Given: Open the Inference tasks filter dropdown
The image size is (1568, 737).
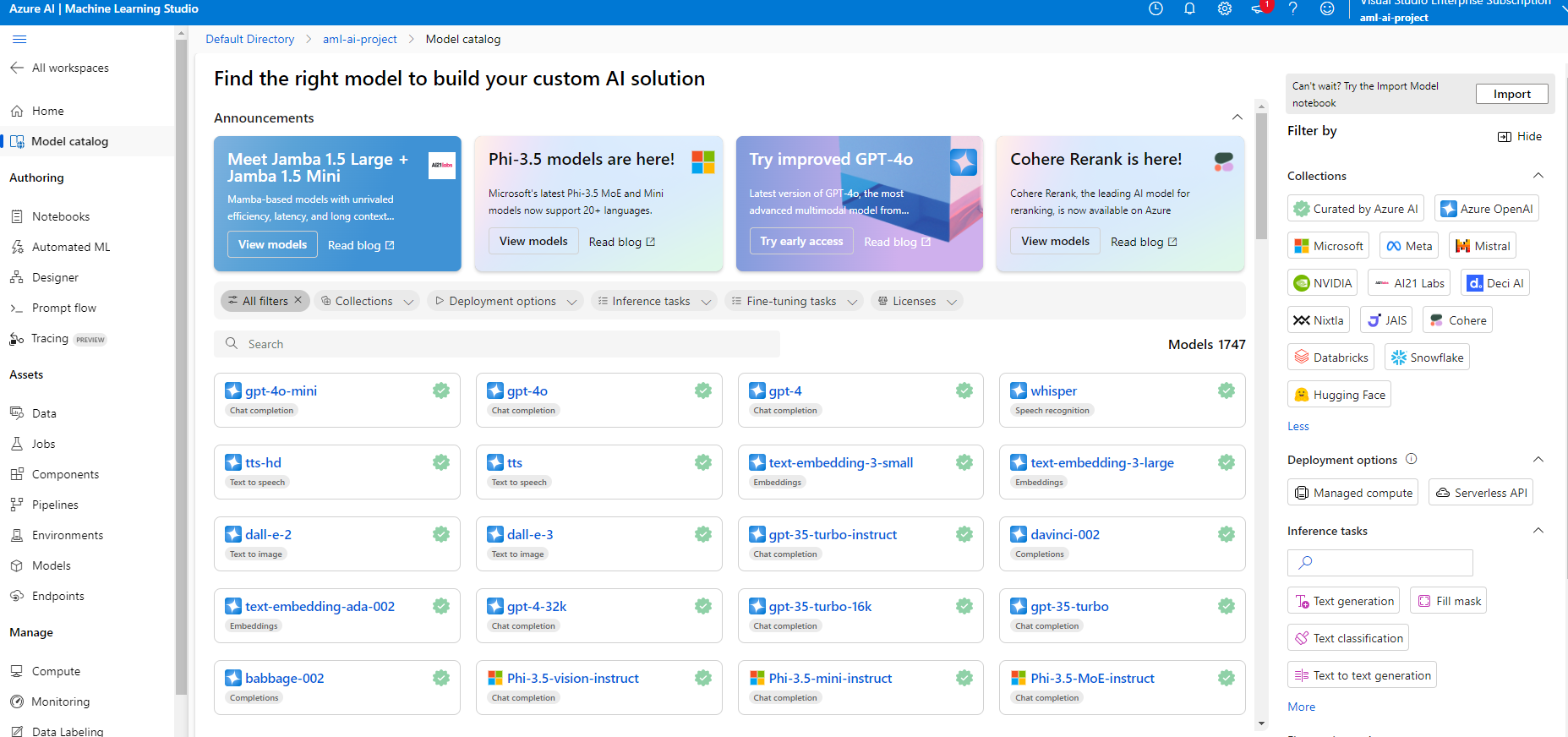Looking at the screenshot, I should tap(654, 301).
